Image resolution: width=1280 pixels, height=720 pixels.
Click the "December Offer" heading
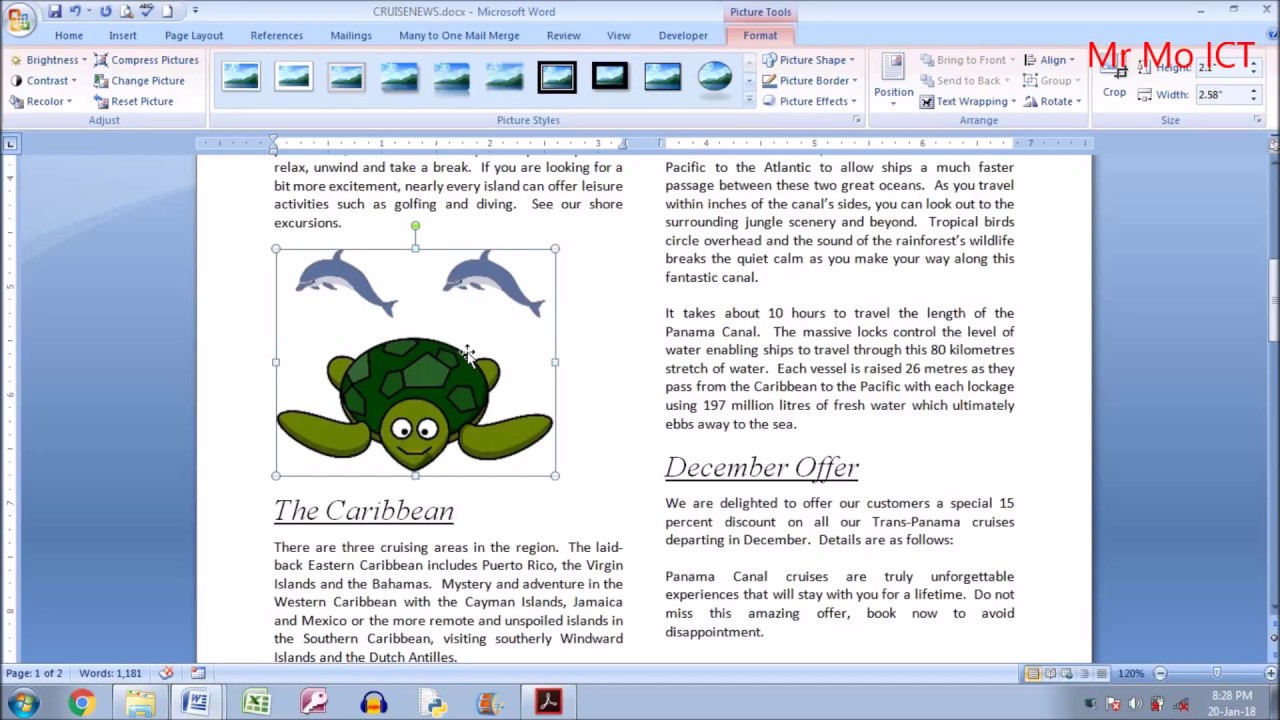click(762, 467)
